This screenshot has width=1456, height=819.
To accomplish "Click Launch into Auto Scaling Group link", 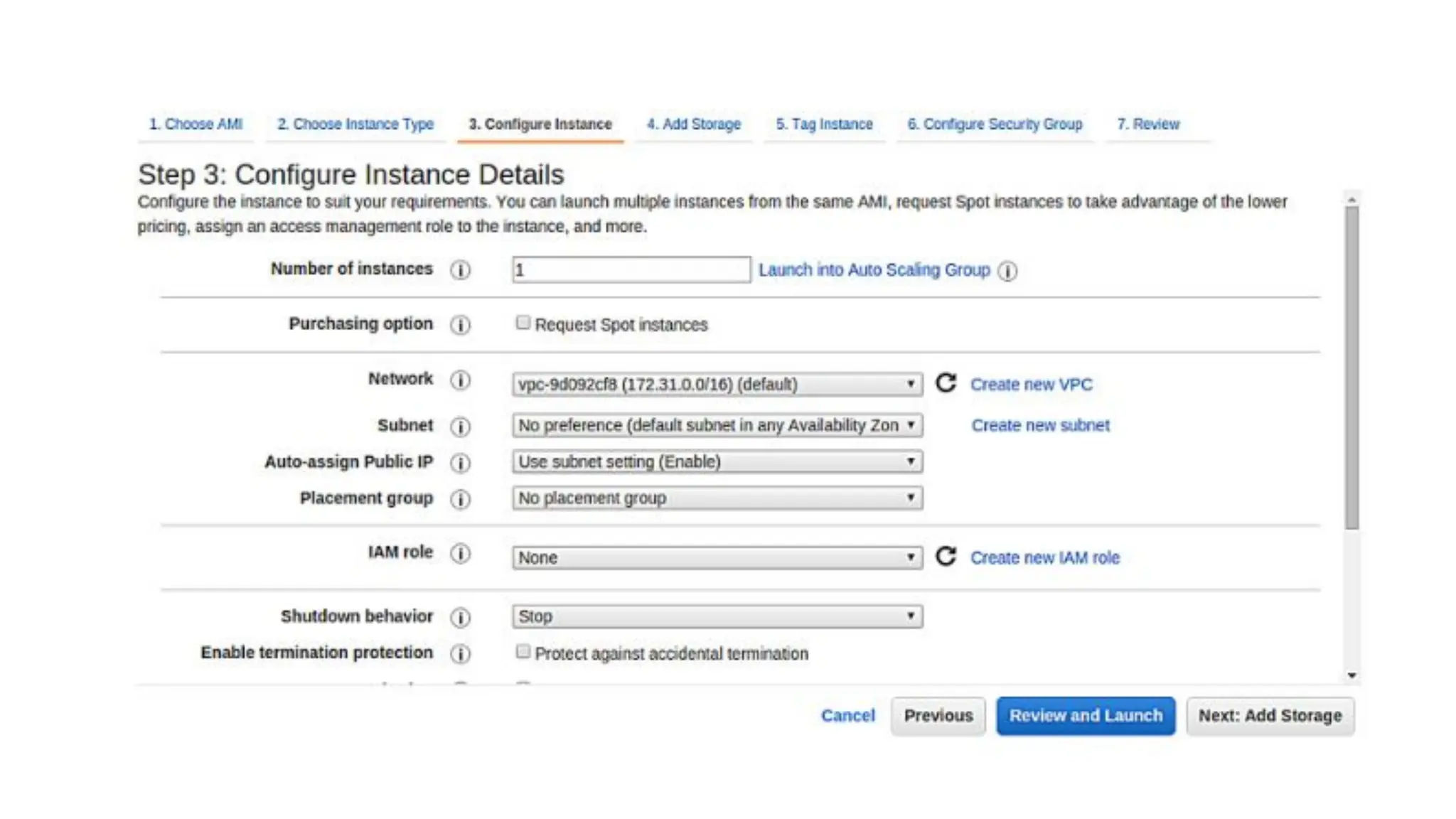I will click(x=874, y=270).
